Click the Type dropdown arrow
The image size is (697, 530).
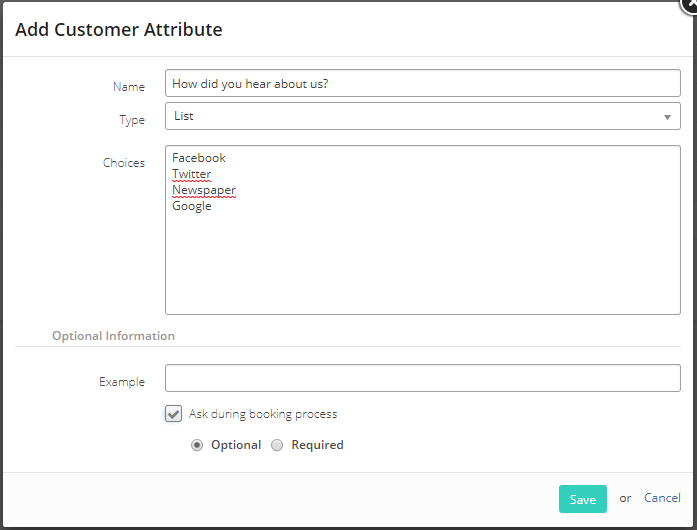[x=667, y=117]
